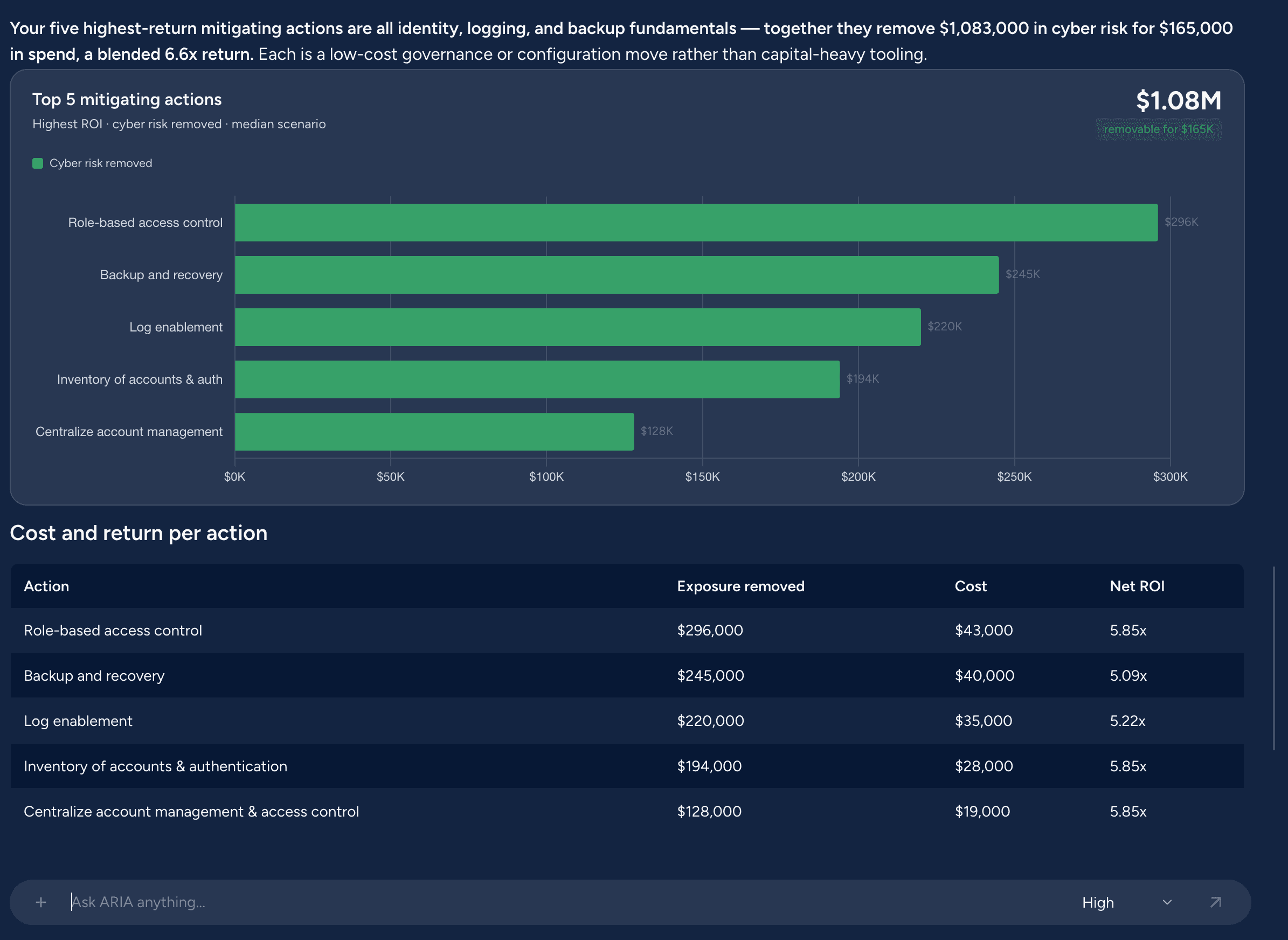Screen dimensions: 1288x940
Task: Click the Role-based access control bar in the chart
Action: (x=696, y=223)
